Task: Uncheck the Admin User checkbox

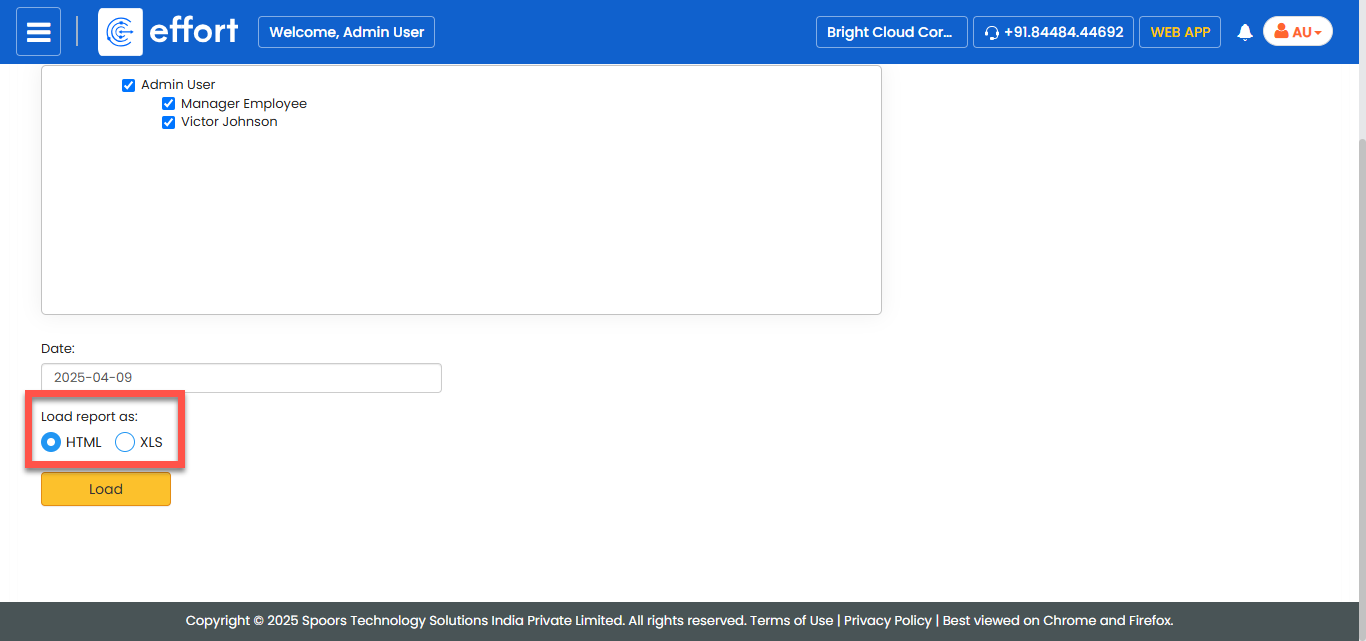Action: [x=128, y=85]
